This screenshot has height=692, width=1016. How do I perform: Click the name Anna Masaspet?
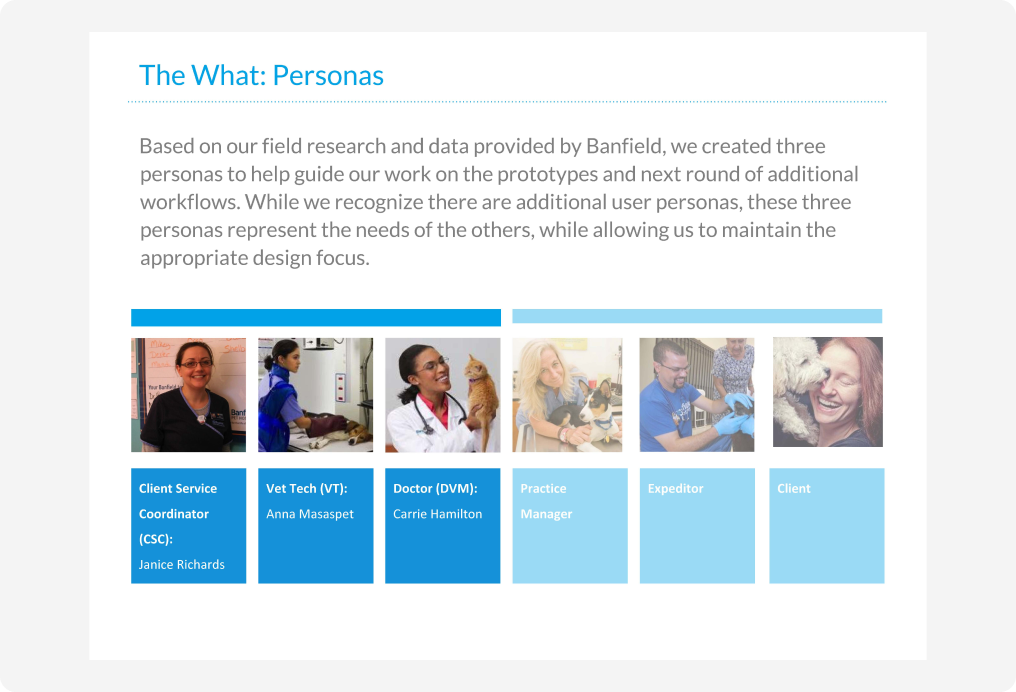pos(310,514)
